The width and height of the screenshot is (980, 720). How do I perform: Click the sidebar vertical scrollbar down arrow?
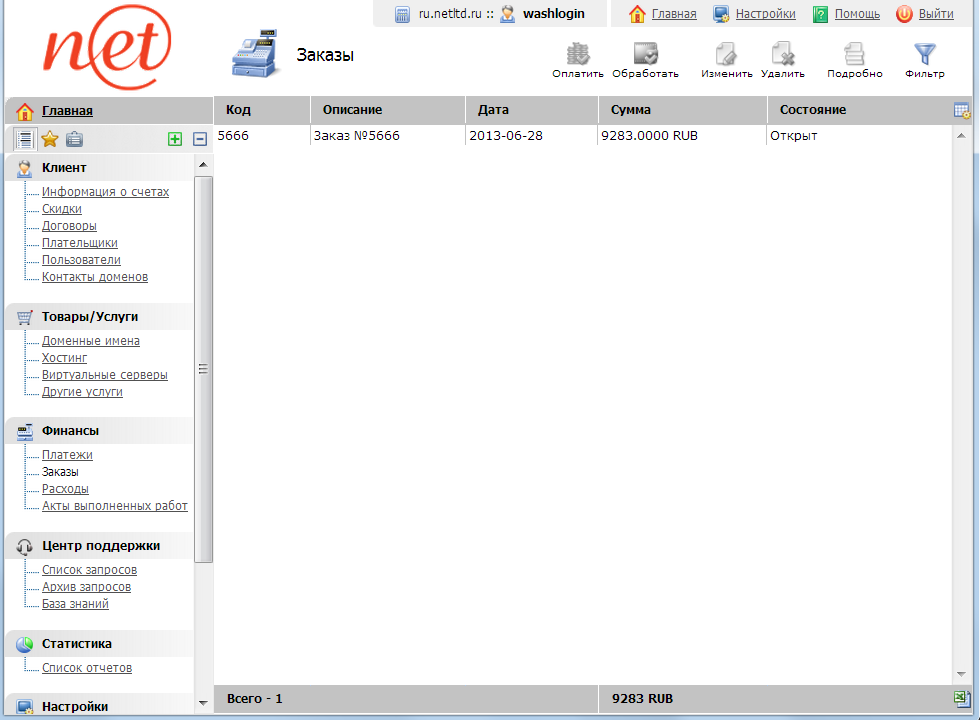[x=204, y=703]
